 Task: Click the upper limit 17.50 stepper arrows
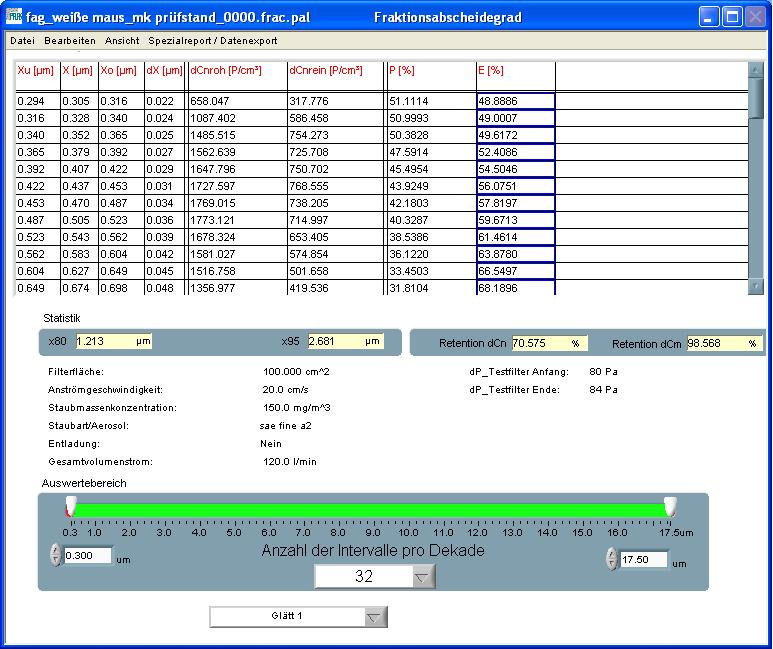click(x=611, y=559)
